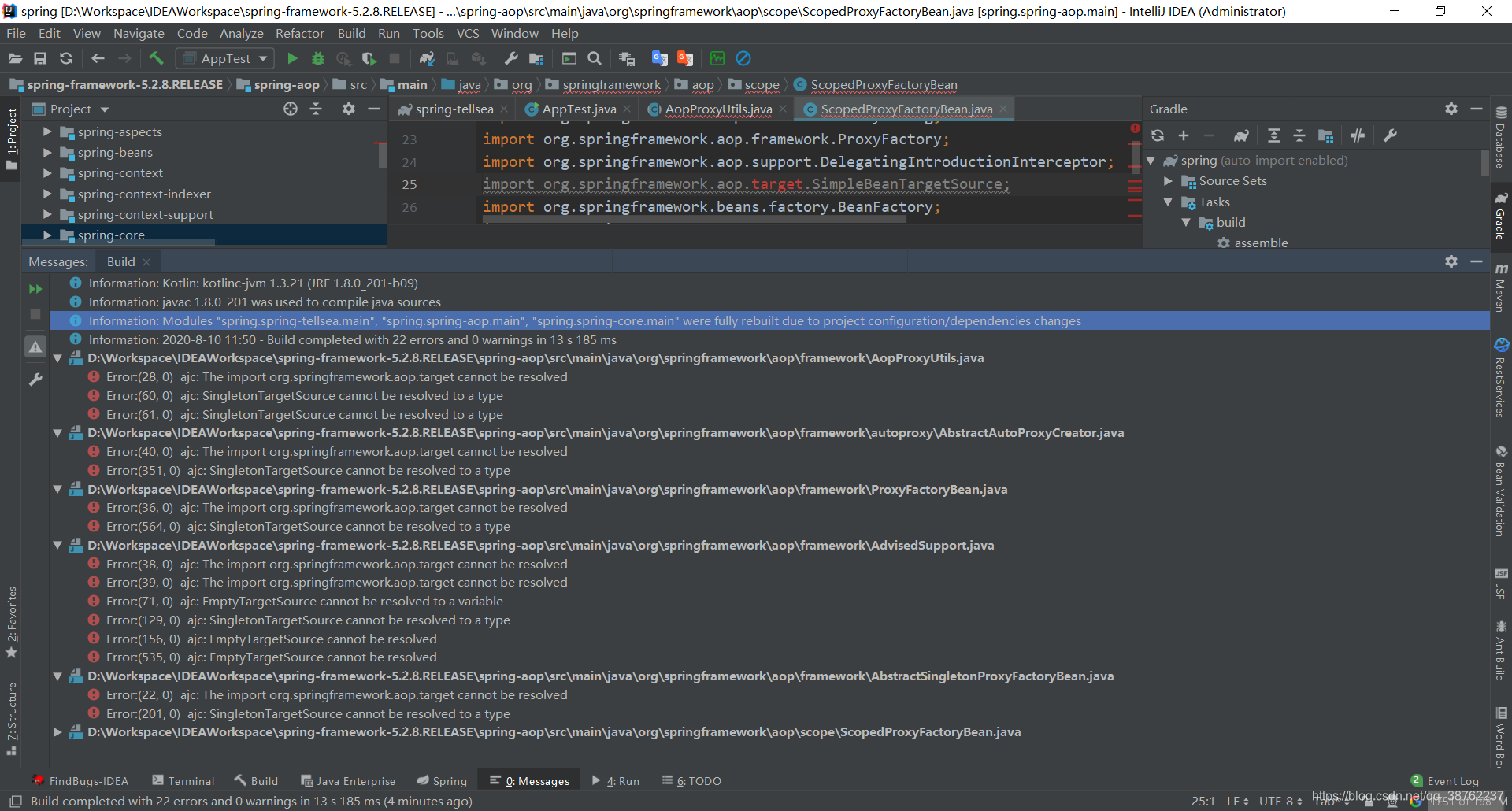This screenshot has height=811, width=1512.
Task: Toggle Gradle offline mode icon
Action: [x=1357, y=135]
